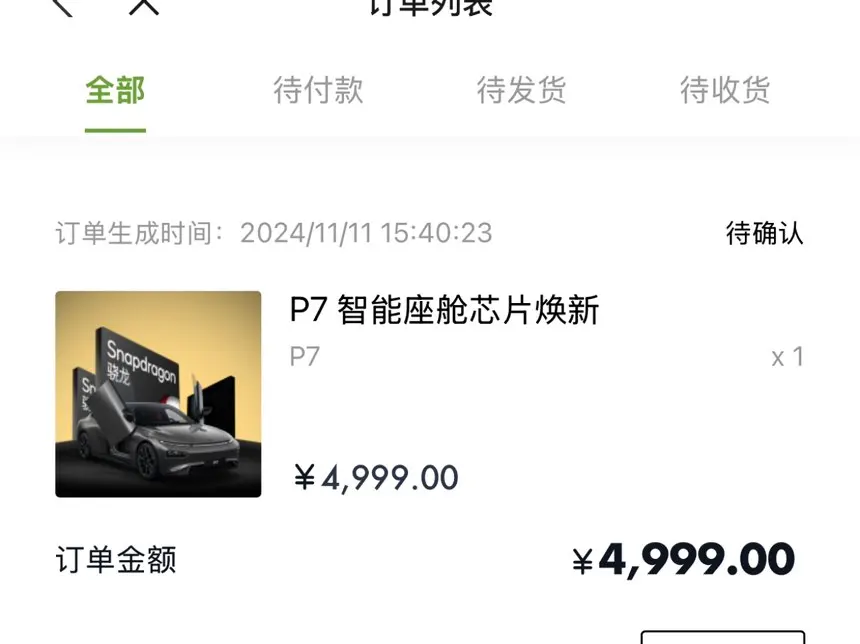
Task: Close the page with the X icon
Action: coord(144,7)
